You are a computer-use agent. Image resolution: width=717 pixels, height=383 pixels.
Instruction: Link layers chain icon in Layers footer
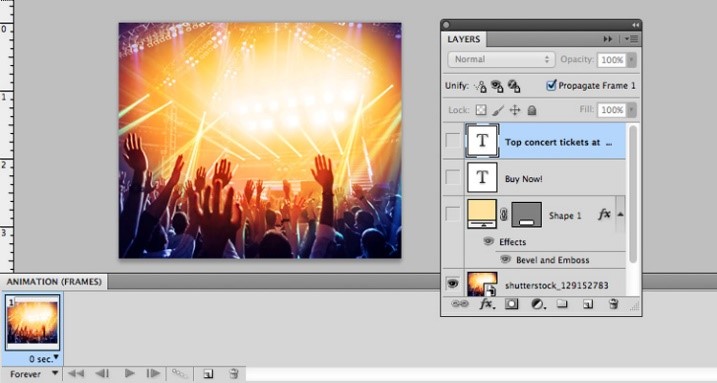tap(460, 304)
